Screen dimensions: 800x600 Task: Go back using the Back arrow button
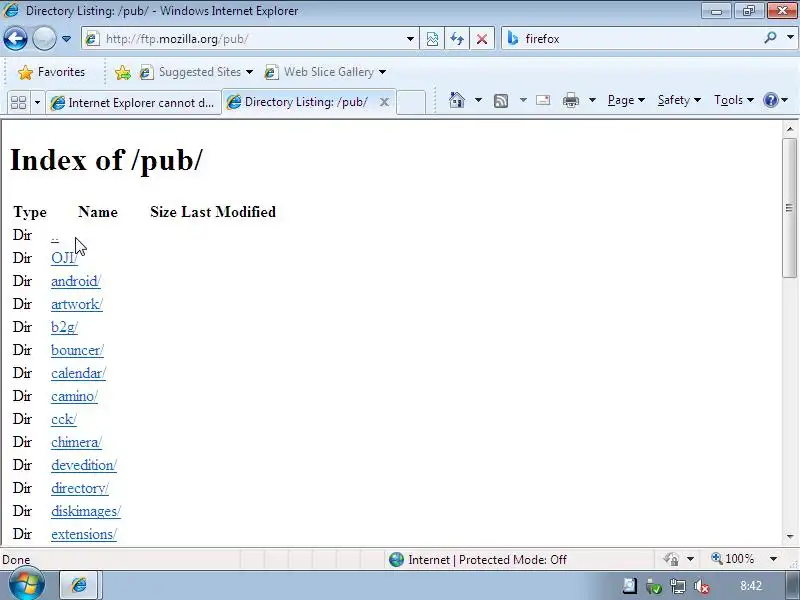[15, 38]
